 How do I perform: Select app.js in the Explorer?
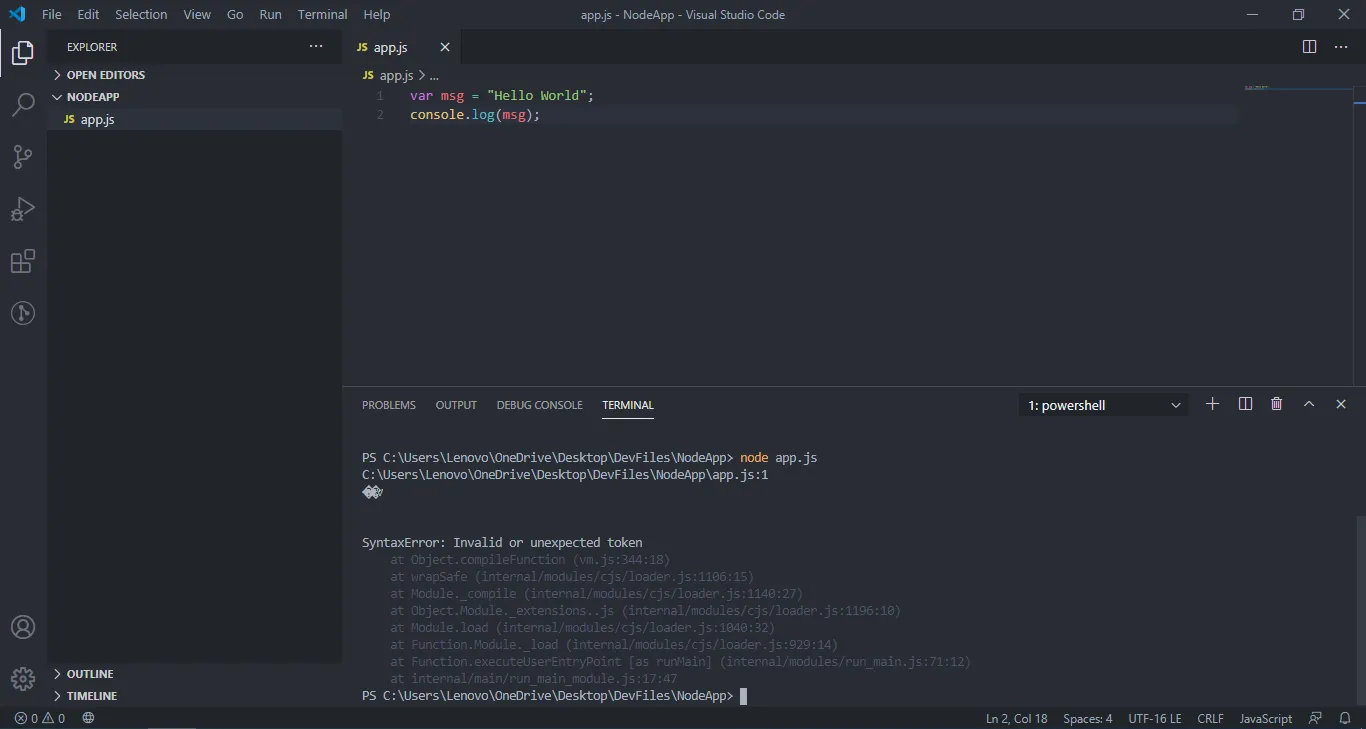click(97, 119)
